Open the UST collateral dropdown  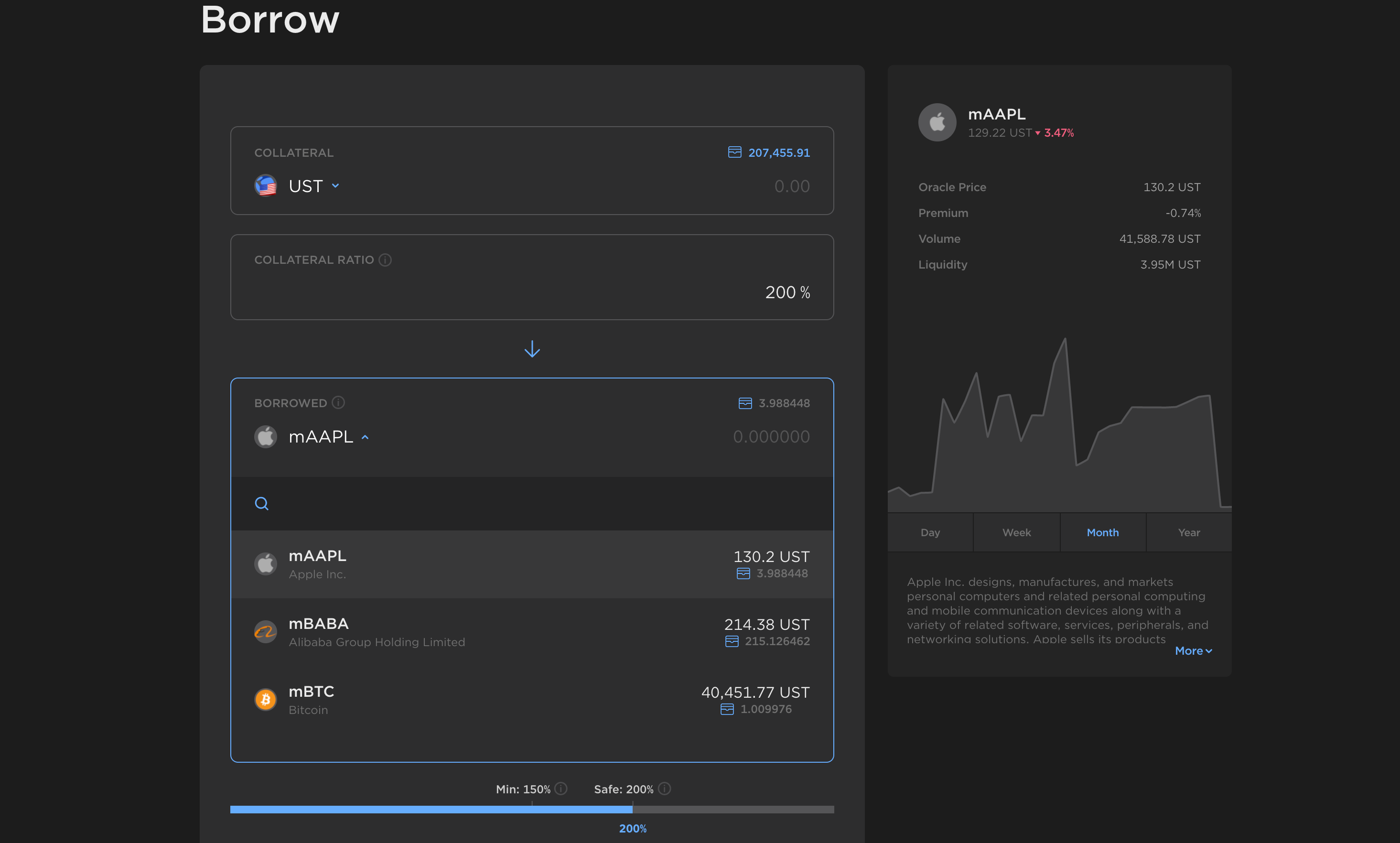pyautogui.click(x=335, y=186)
